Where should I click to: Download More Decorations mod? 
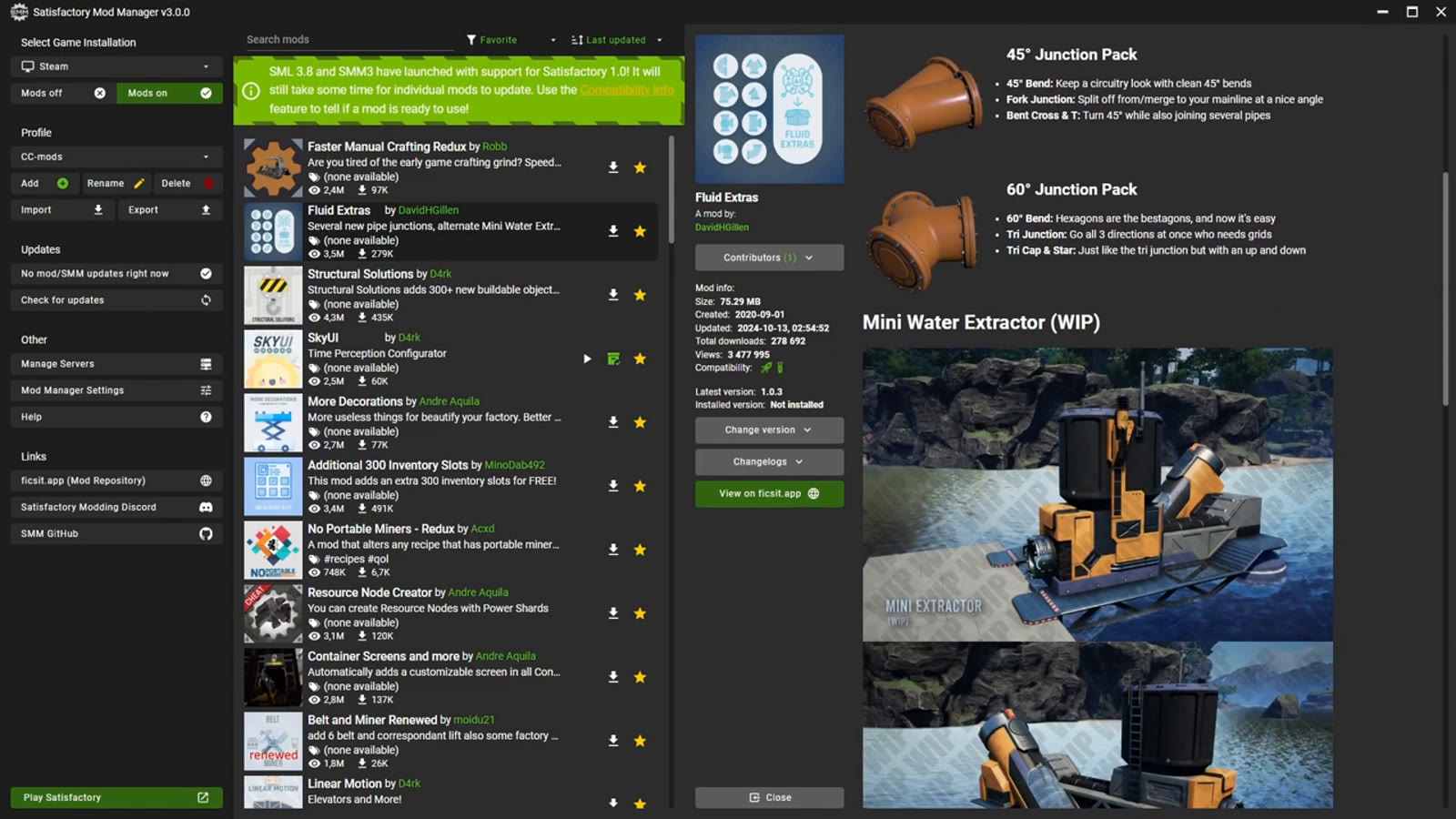pyautogui.click(x=613, y=422)
